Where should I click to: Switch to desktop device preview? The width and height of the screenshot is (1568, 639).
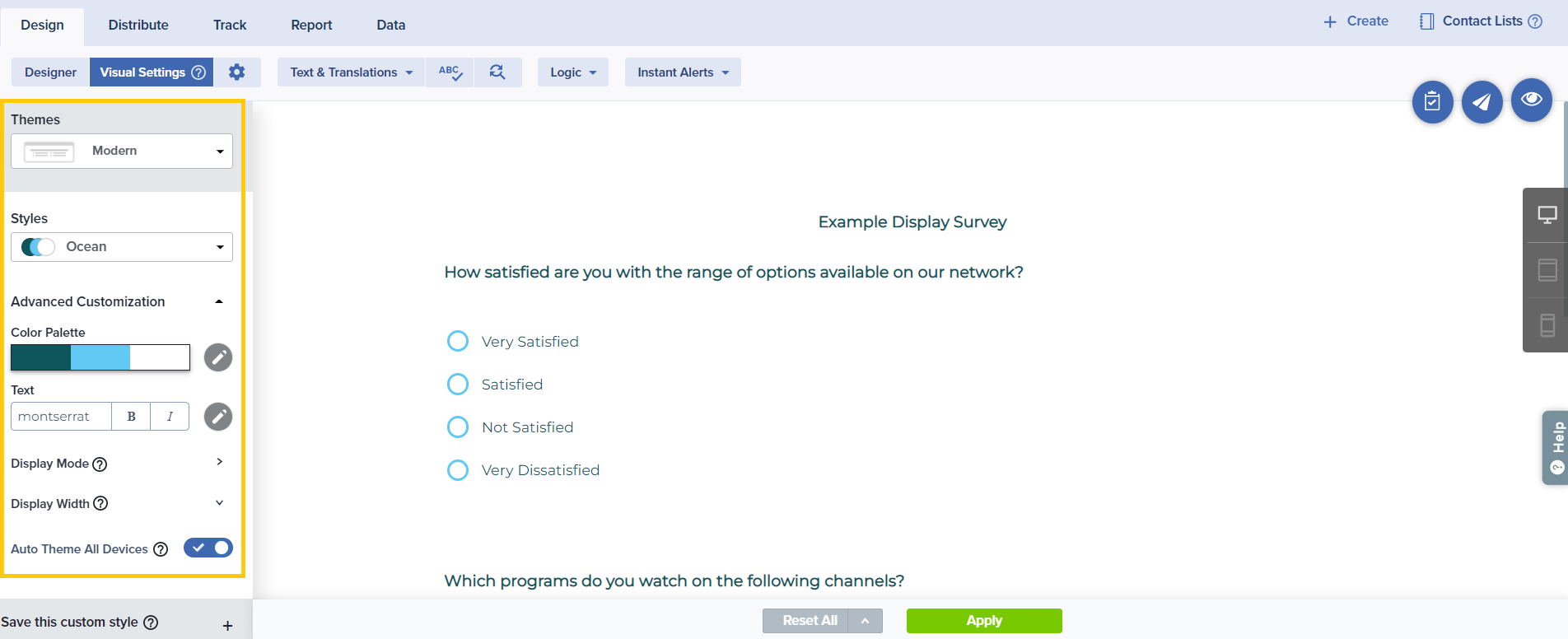click(x=1547, y=215)
